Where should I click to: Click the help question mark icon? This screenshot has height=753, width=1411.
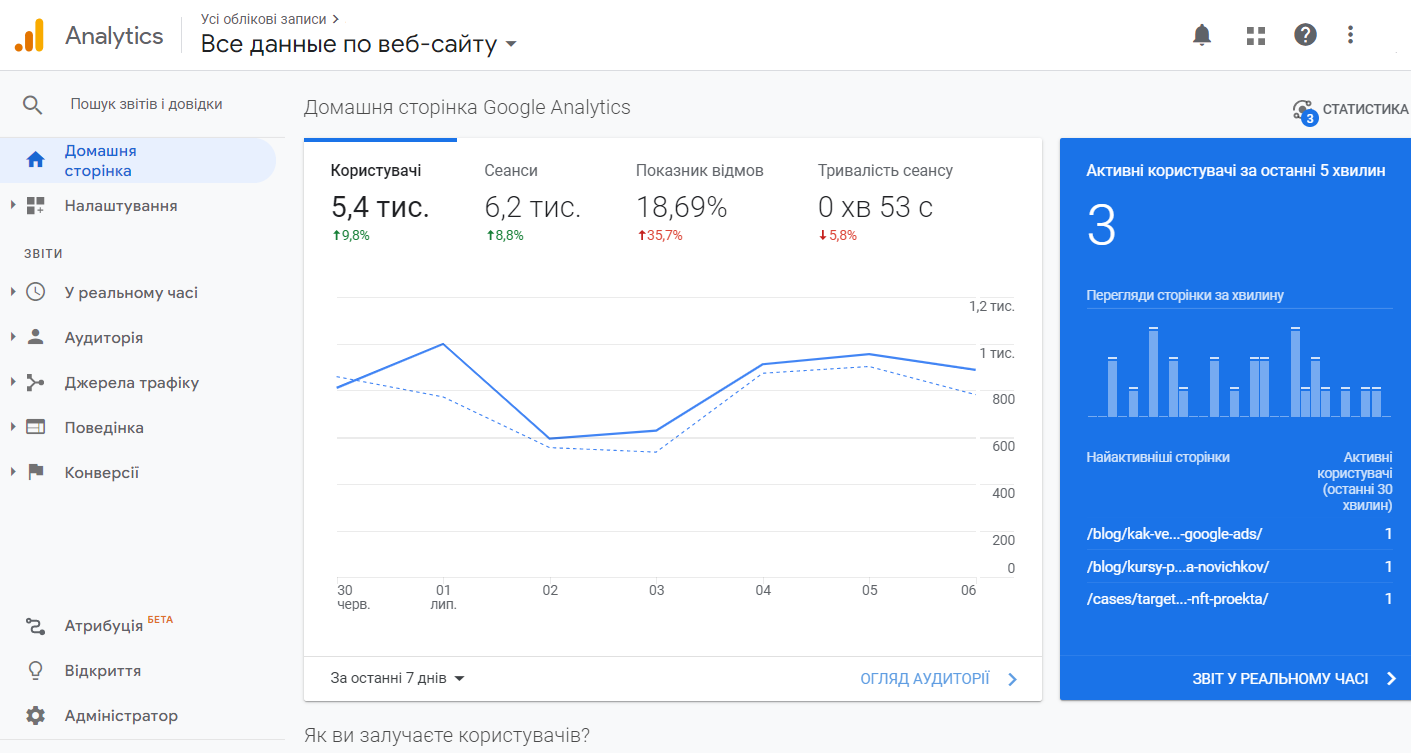click(1305, 34)
